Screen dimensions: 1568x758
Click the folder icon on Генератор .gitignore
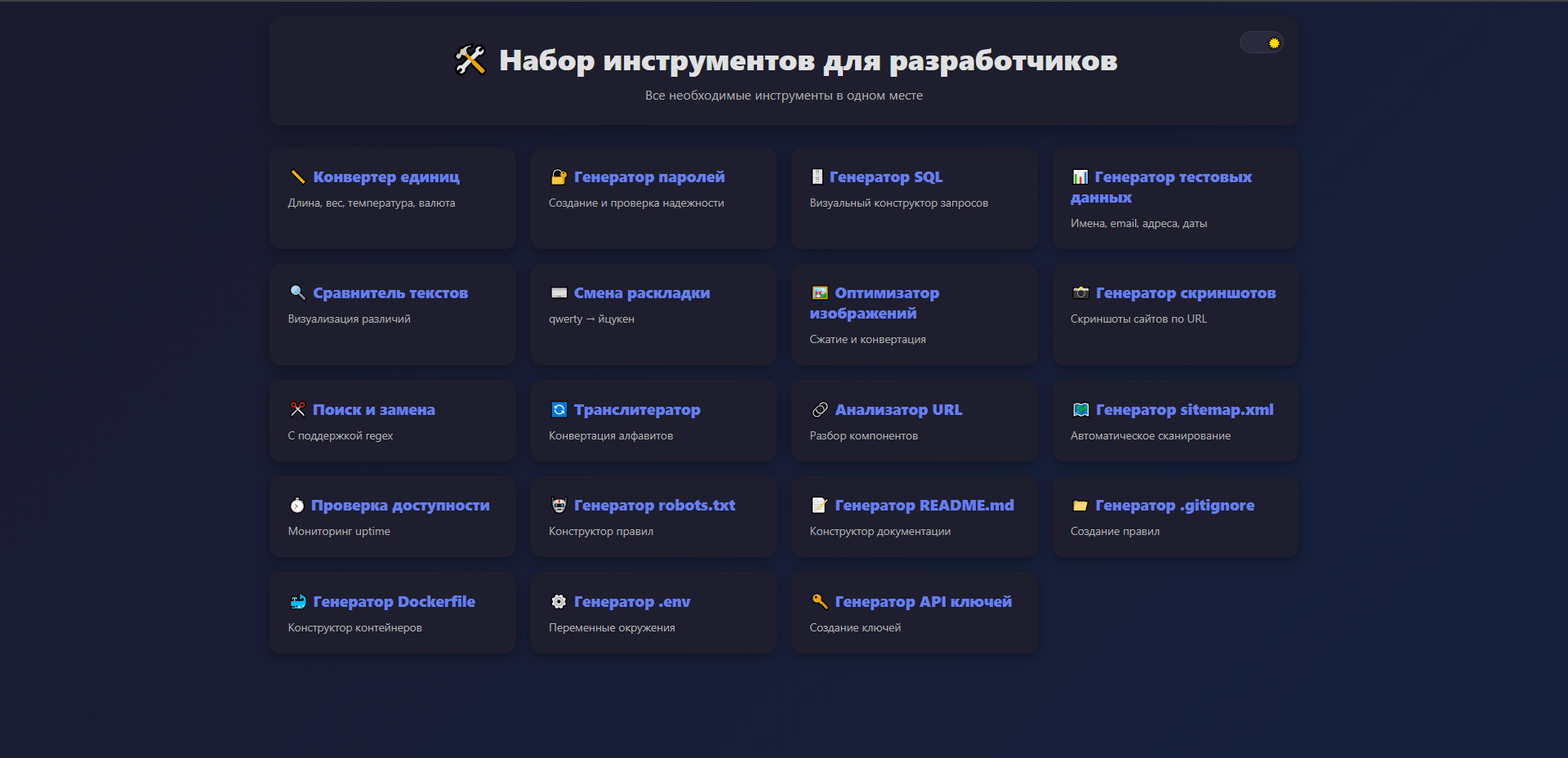(1080, 505)
